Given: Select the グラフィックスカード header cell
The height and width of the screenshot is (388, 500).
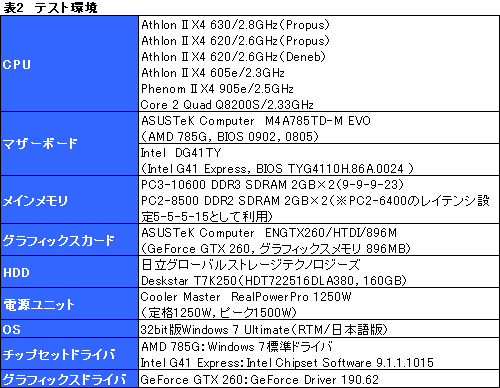Looking at the screenshot, I should click(x=69, y=240).
